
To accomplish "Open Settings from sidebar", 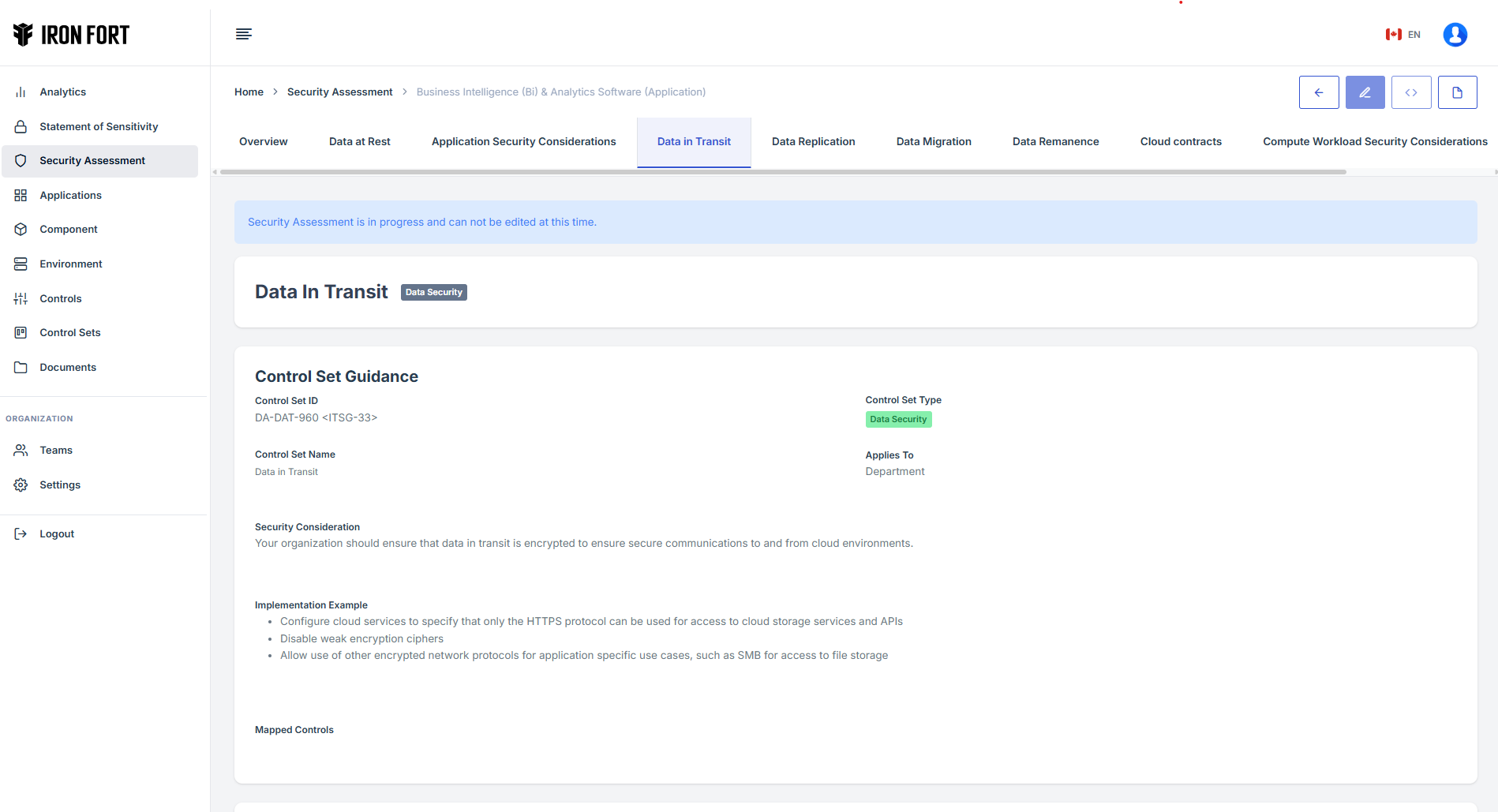I will (x=60, y=485).
